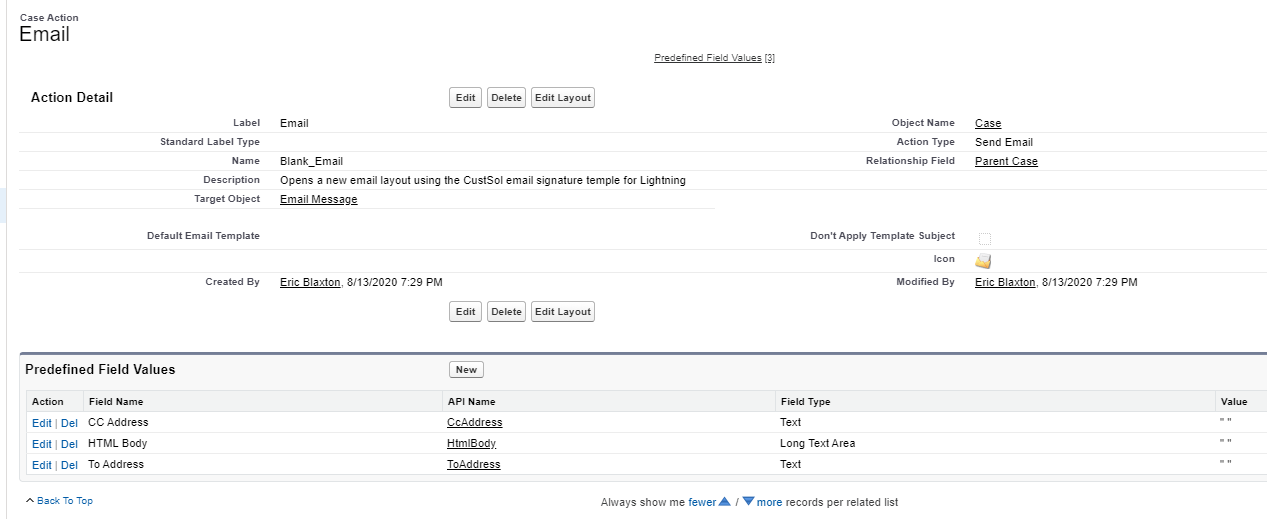The width and height of the screenshot is (1267, 519).
Task: Open the Case object link
Action: click(988, 124)
